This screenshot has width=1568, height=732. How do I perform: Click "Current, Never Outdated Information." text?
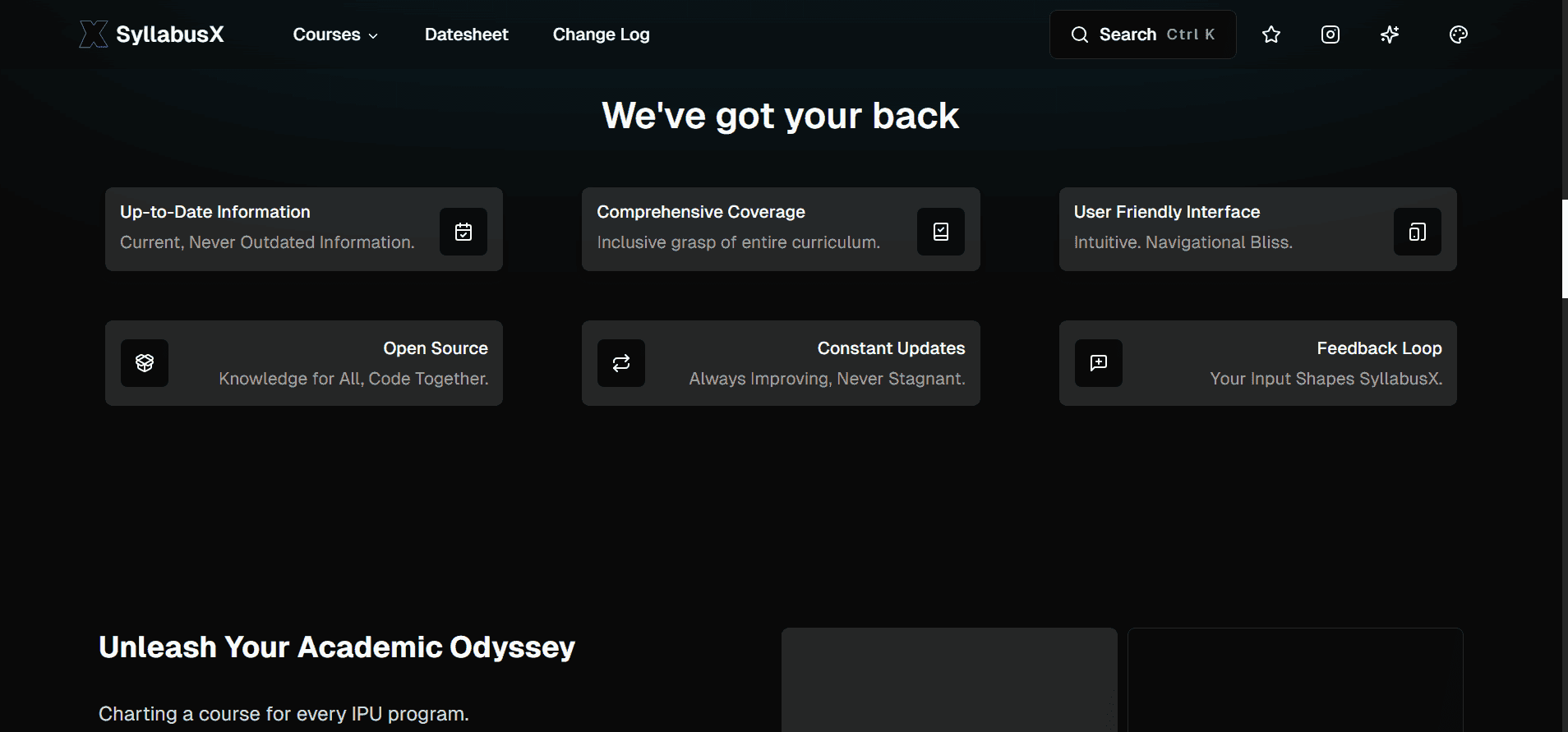click(x=267, y=242)
